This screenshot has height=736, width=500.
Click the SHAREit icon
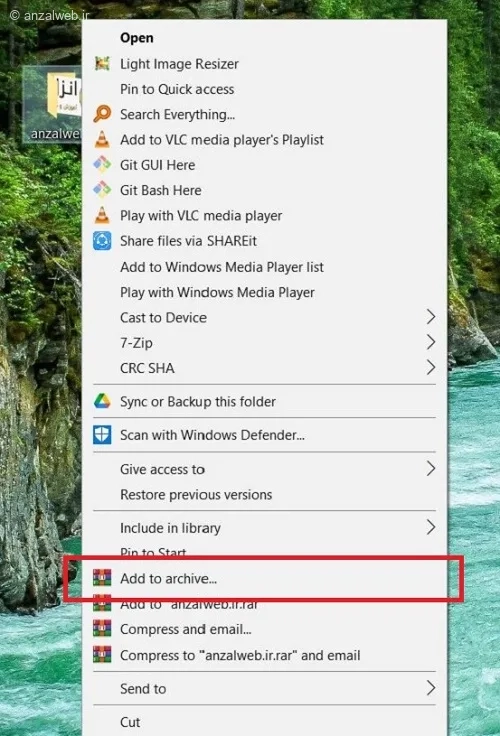102,241
